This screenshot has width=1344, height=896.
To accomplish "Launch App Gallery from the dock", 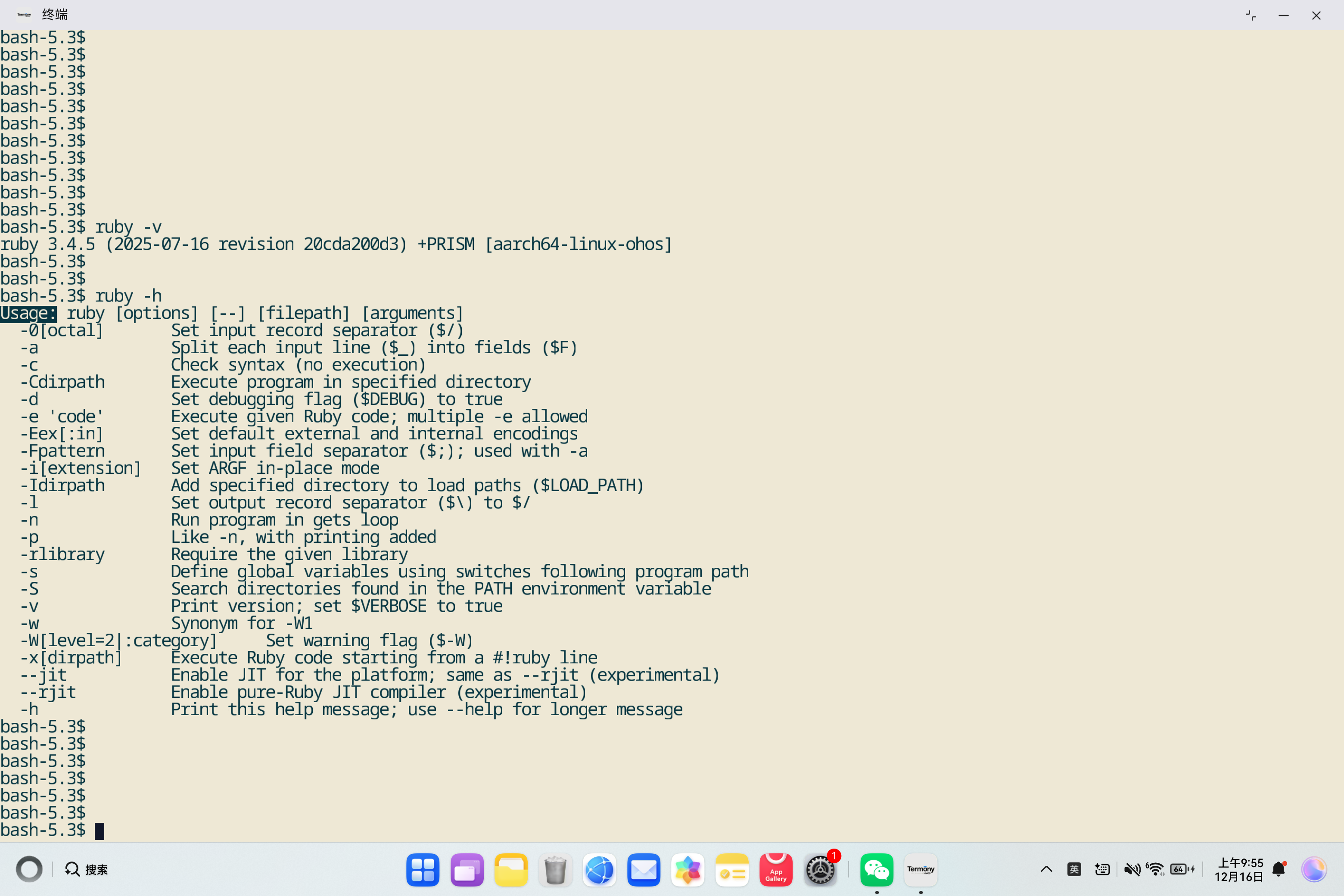I will coord(775,870).
